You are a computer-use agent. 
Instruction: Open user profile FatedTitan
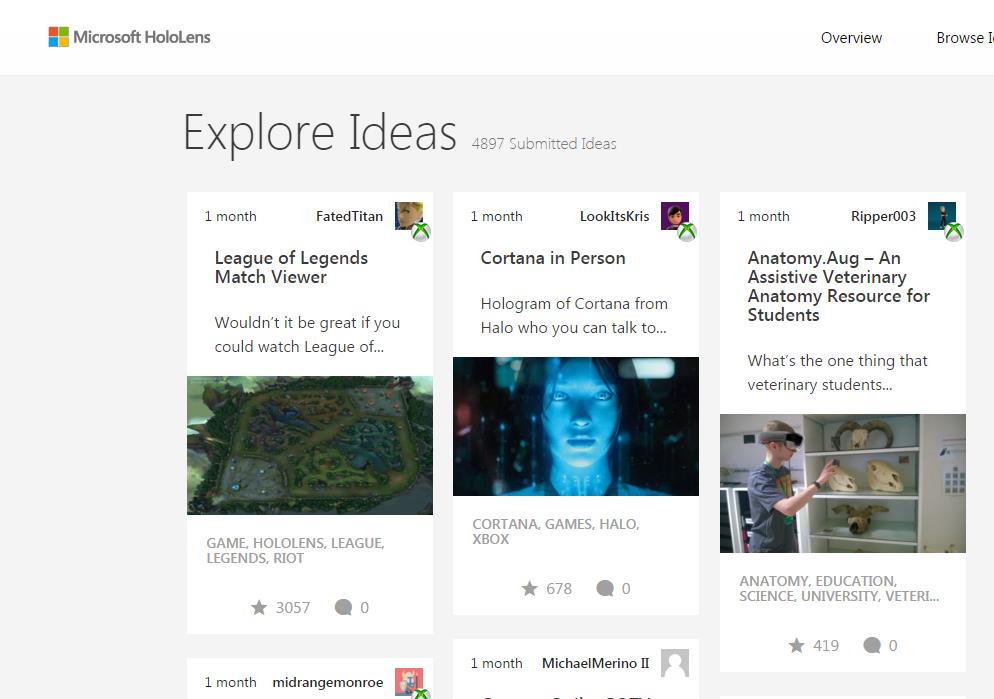click(x=349, y=216)
